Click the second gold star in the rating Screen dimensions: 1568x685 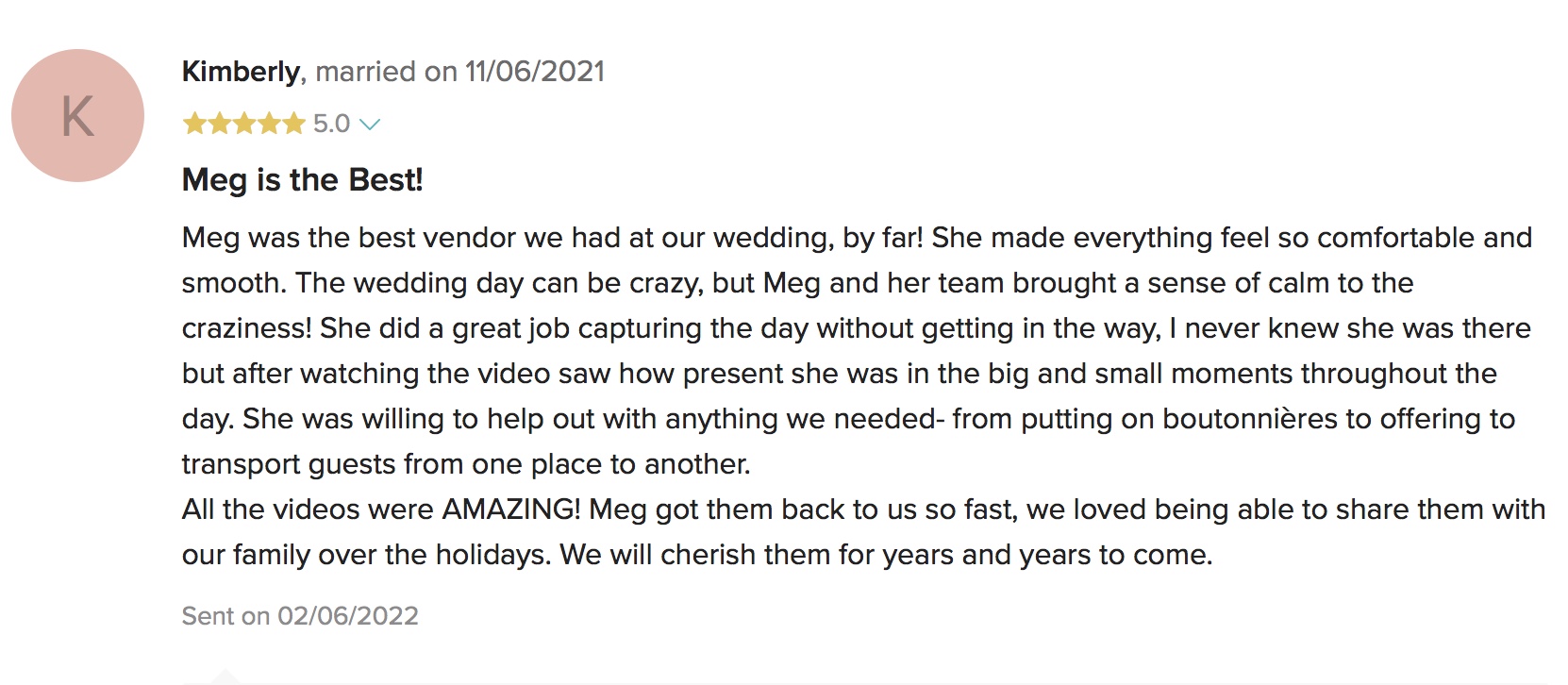point(220,124)
